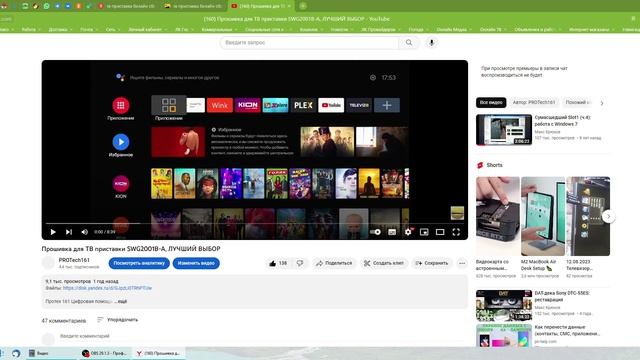640x360 pixels.
Task: Save the video using Сохранить button
Action: point(431,263)
